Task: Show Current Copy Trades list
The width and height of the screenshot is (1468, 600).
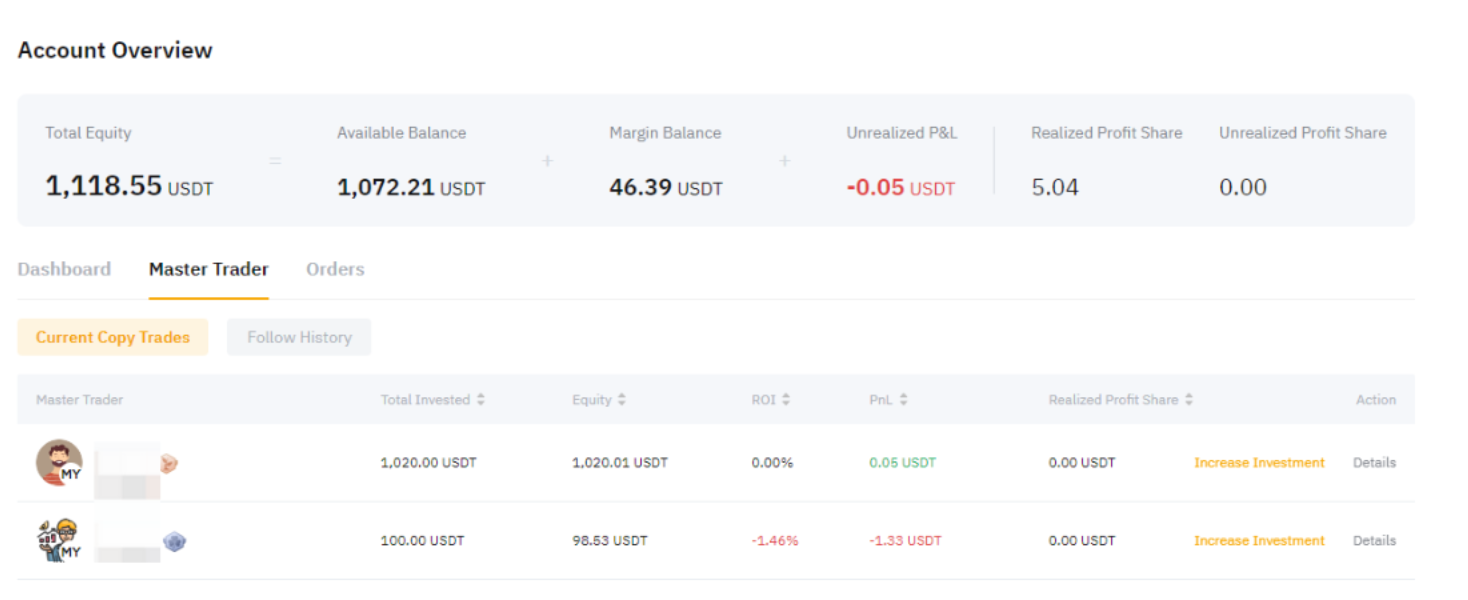Action: [x=112, y=338]
